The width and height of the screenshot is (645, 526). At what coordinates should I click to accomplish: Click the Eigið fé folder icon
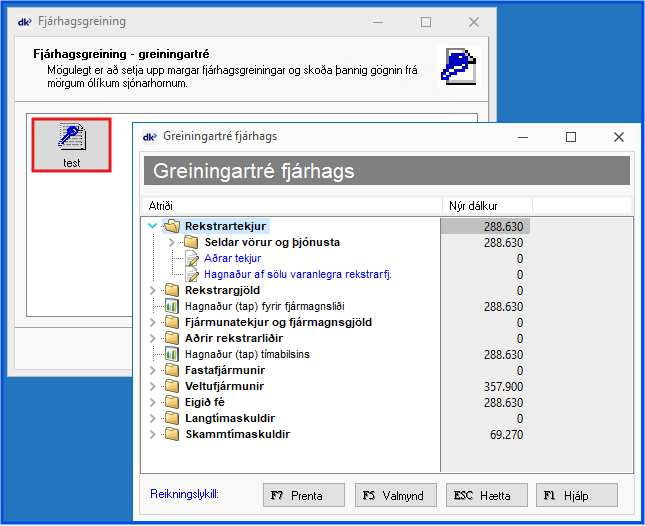(x=171, y=402)
